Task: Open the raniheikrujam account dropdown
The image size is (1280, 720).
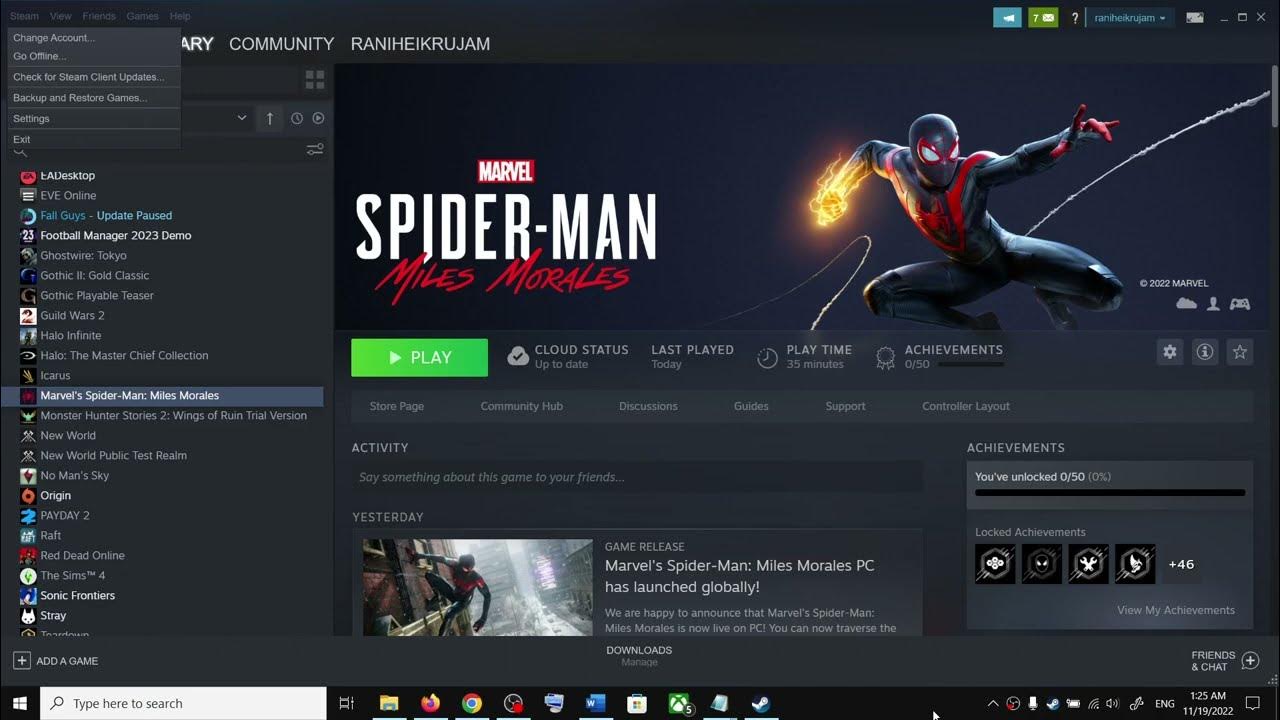Action: pos(1130,18)
